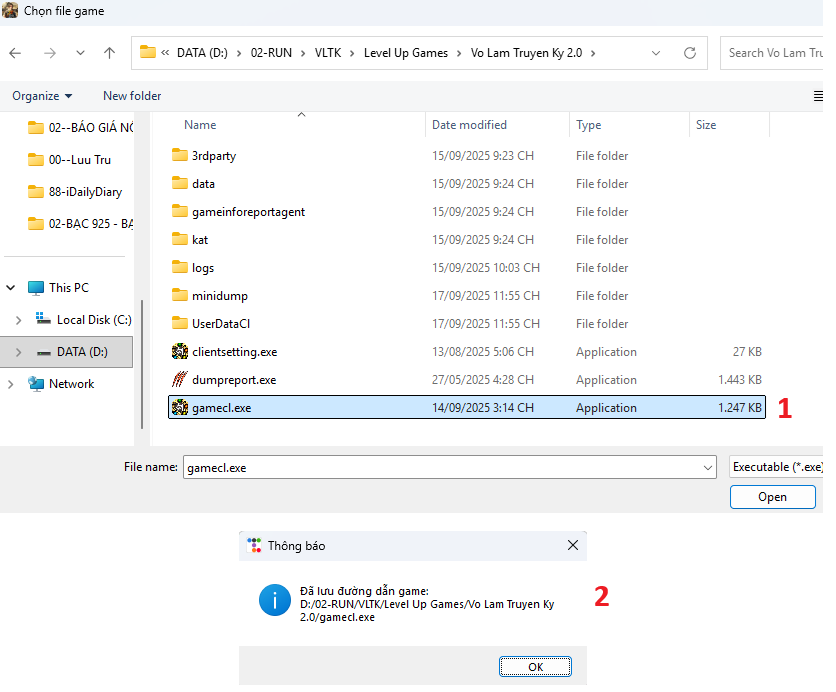Click the Back navigation arrow

point(15,53)
